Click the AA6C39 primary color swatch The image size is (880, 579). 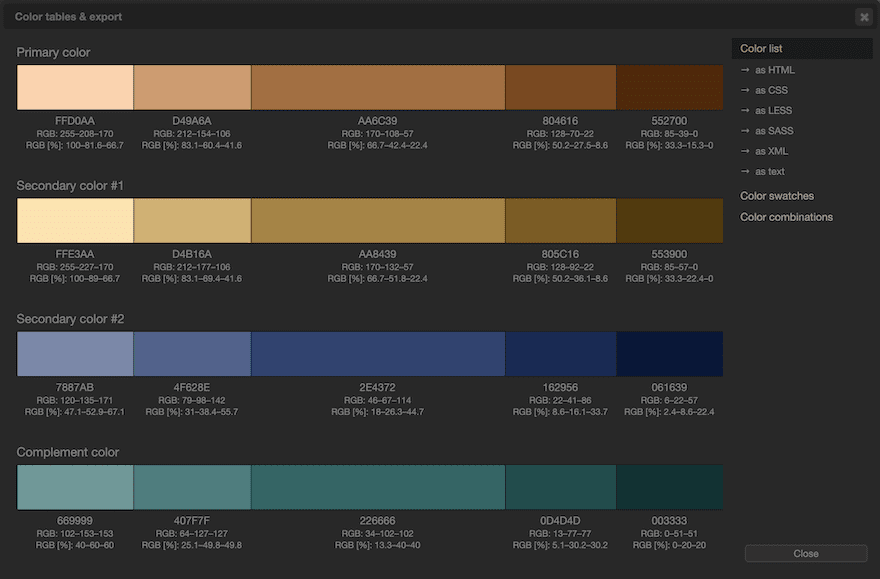point(378,88)
